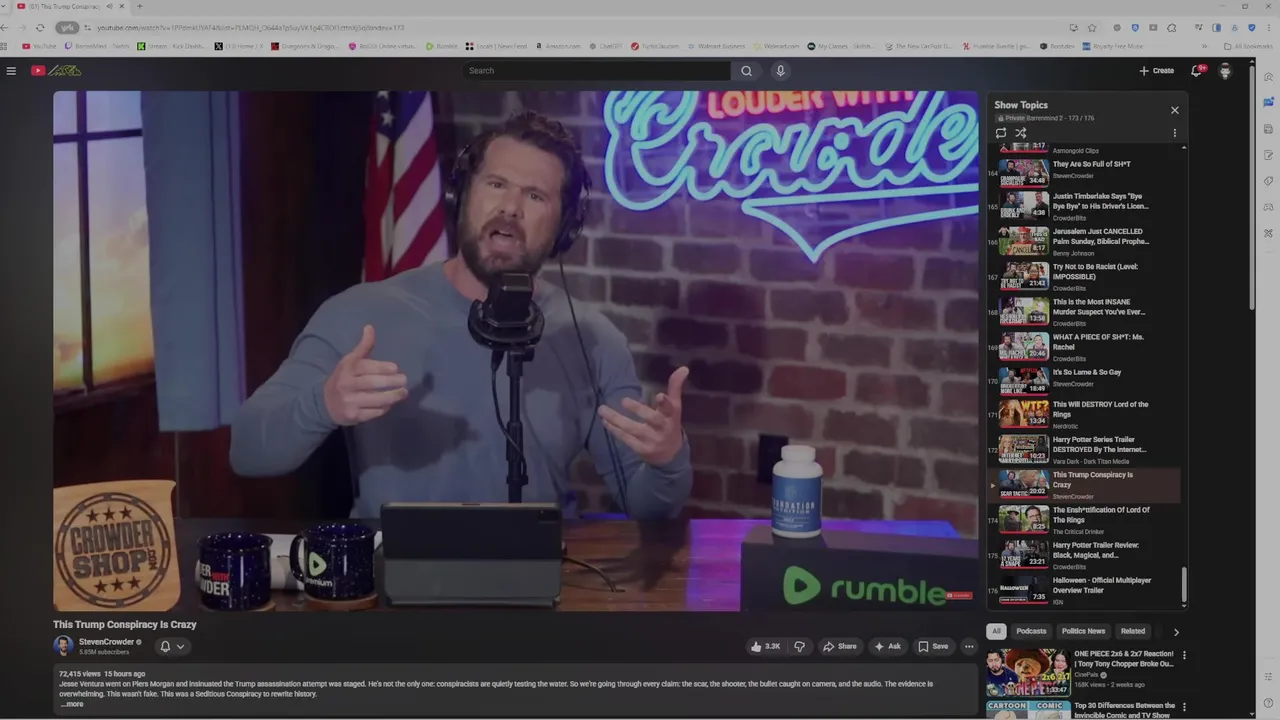
Task: Share this video
Action: (839, 646)
